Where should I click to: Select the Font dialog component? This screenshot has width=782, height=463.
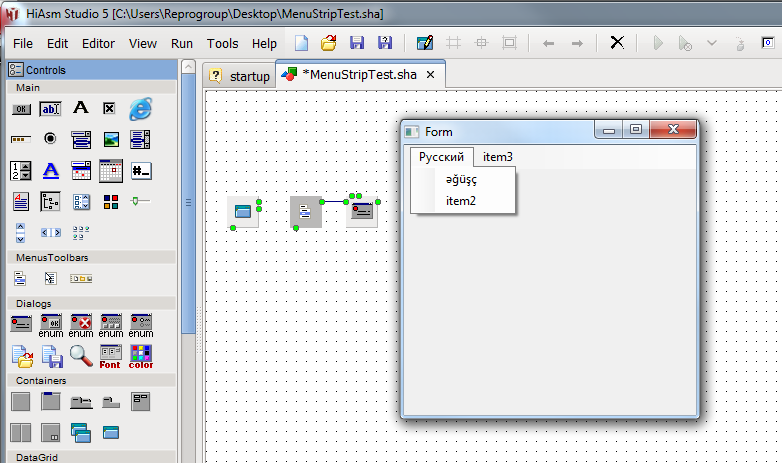pos(110,353)
